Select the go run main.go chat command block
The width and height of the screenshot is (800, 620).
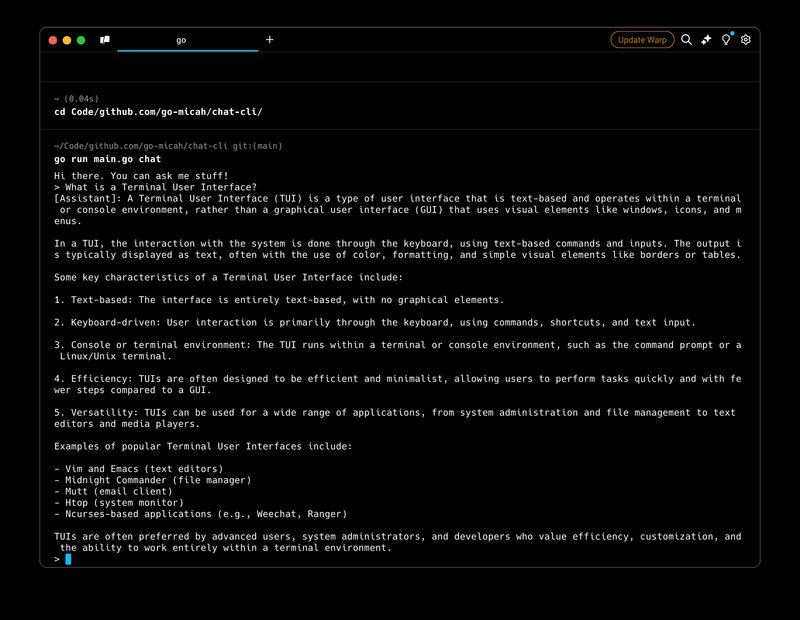[108, 158]
